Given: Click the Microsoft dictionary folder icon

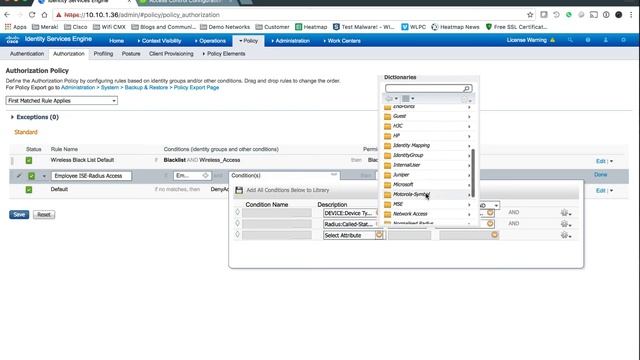Looking at the screenshot, I should [x=387, y=185].
